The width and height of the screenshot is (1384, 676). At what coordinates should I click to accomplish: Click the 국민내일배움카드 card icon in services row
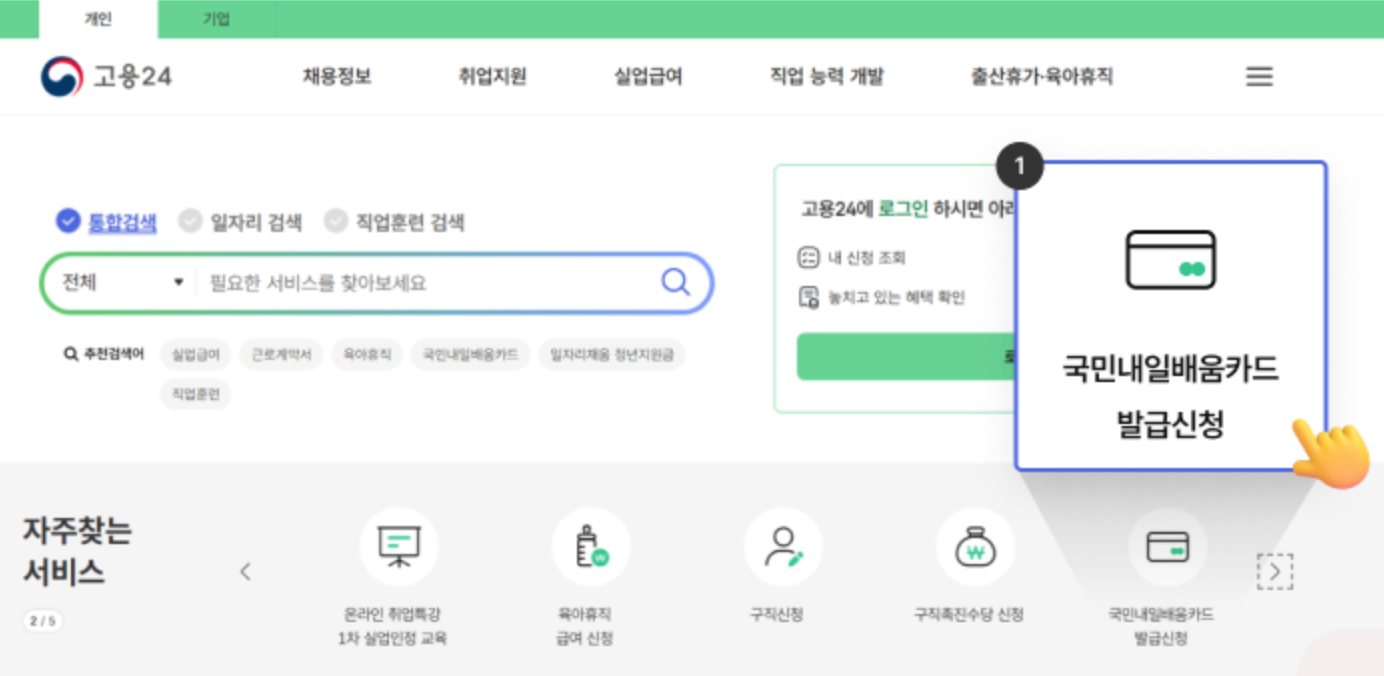pyautogui.click(x=1167, y=546)
